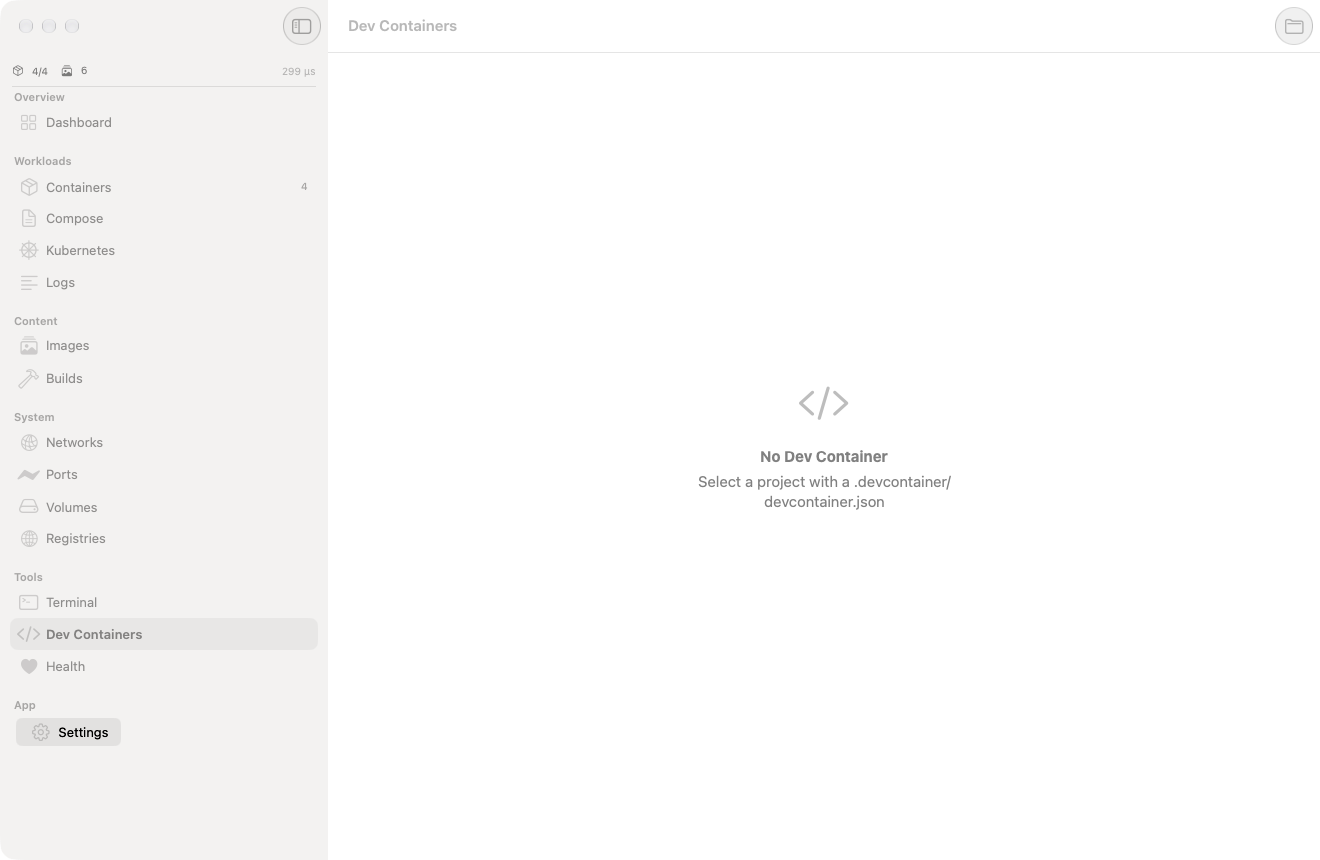Go to the Containers workload page
The image size is (1320, 860).
point(164,187)
